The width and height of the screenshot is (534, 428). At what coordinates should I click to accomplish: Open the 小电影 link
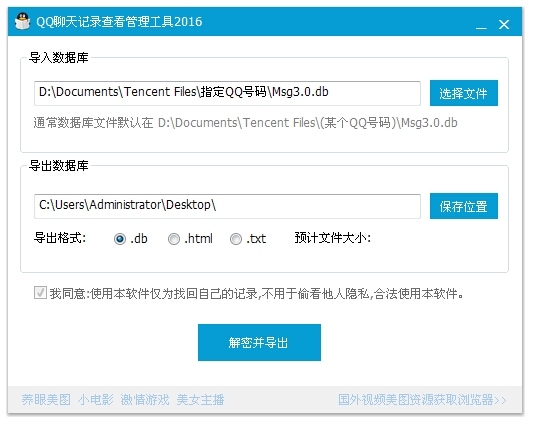click(x=96, y=400)
